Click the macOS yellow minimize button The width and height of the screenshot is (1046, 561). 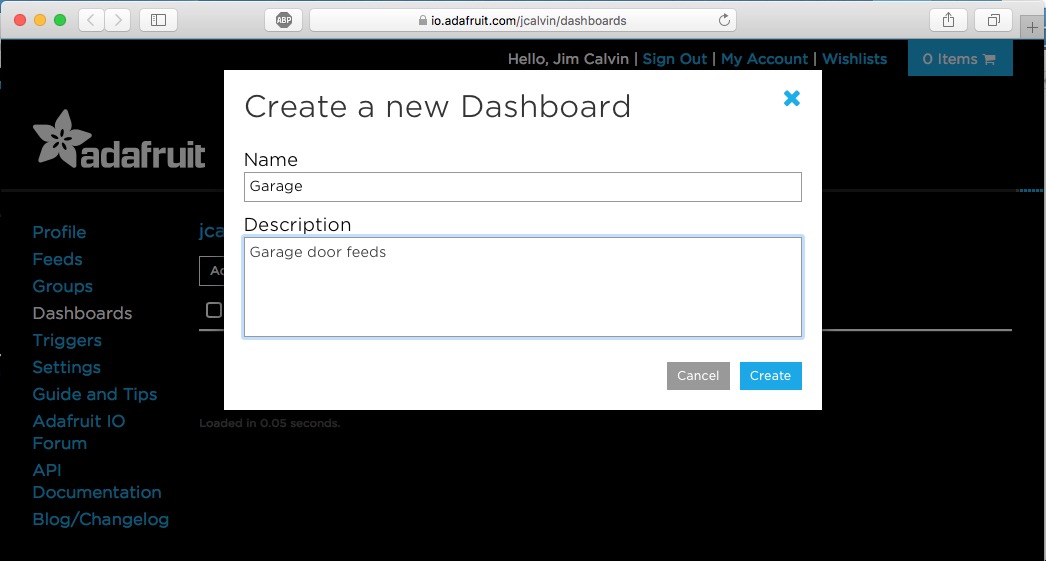40,20
